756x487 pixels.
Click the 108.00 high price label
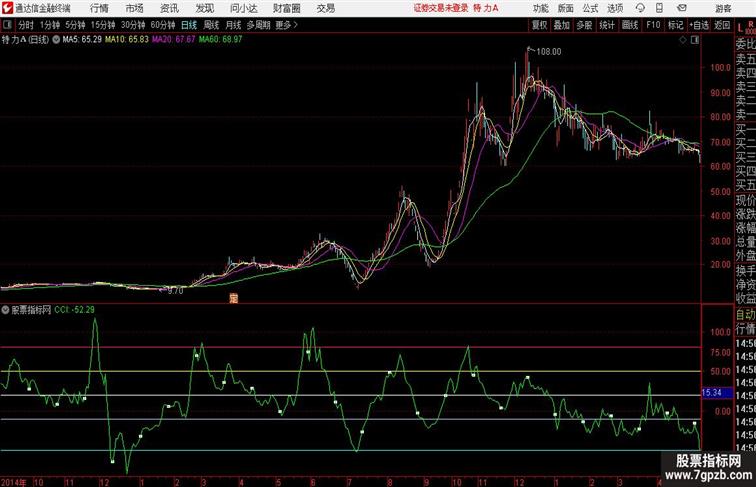549,52
